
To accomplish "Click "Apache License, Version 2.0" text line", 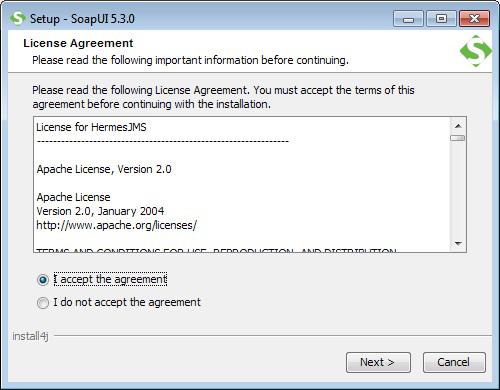I will (104, 169).
